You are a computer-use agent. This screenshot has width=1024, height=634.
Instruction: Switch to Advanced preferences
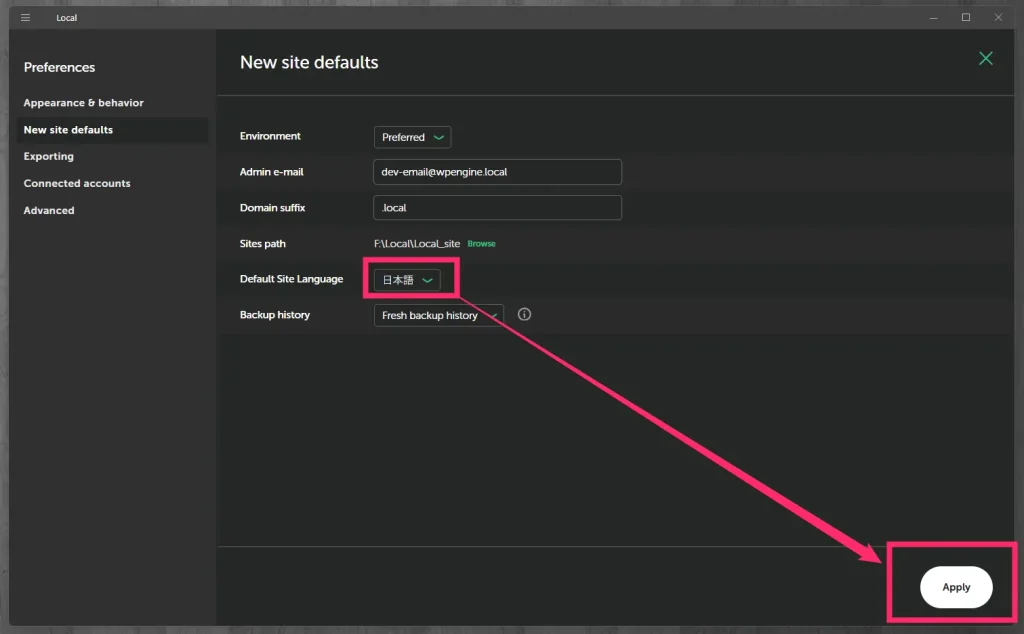49,210
